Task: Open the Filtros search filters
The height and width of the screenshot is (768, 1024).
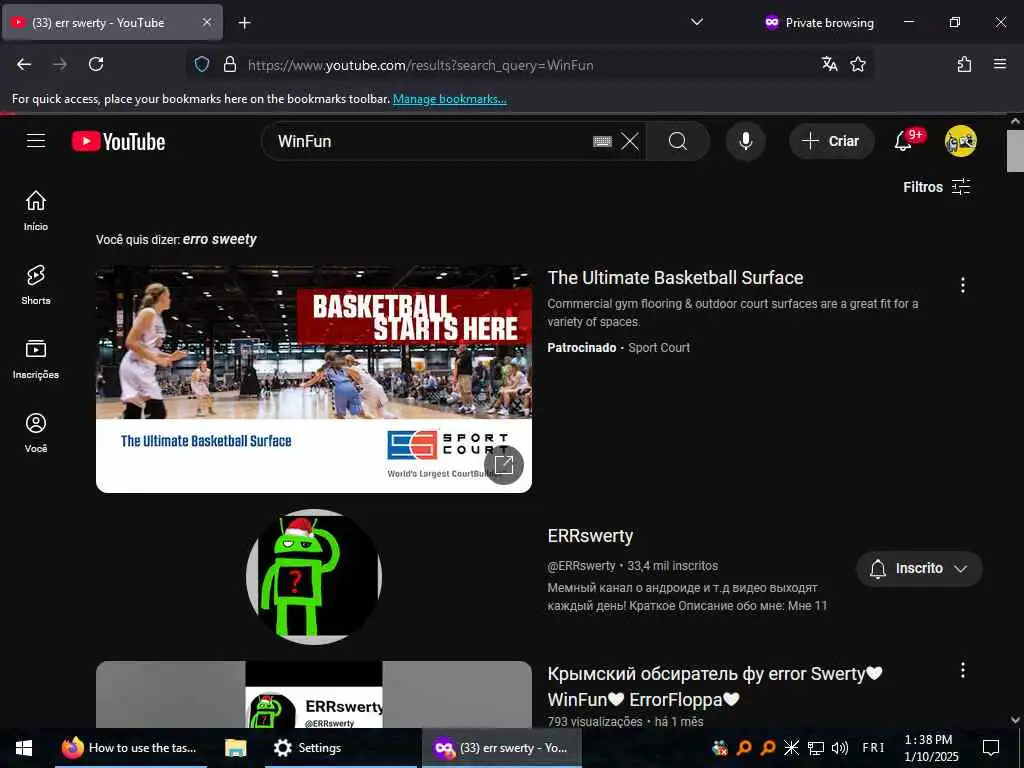Action: pyautogui.click(x=936, y=187)
